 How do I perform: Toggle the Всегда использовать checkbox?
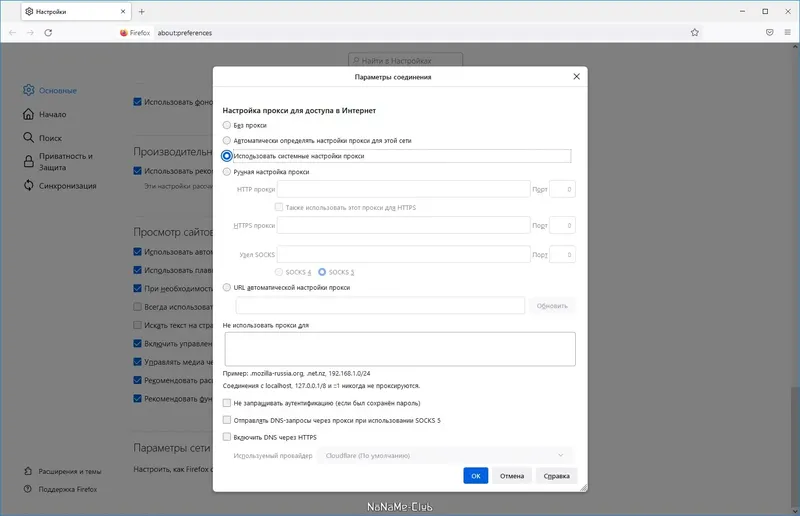[x=137, y=307]
